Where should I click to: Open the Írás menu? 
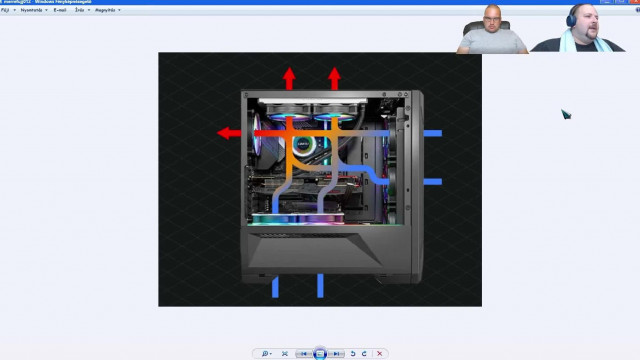pyautogui.click(x=79, y=10)
